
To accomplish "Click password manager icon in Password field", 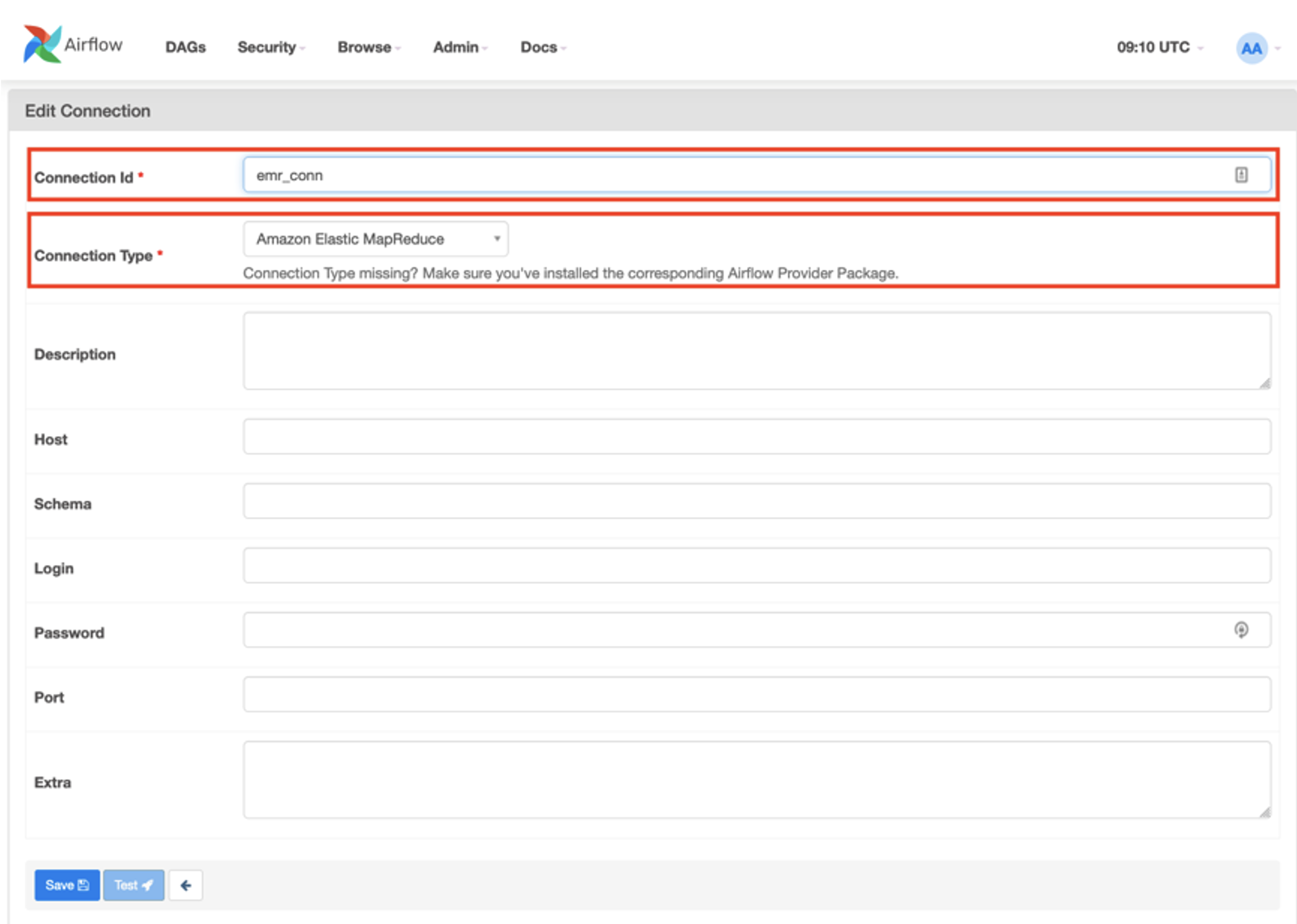I will pyautogui.click(x=1240, y=629).
